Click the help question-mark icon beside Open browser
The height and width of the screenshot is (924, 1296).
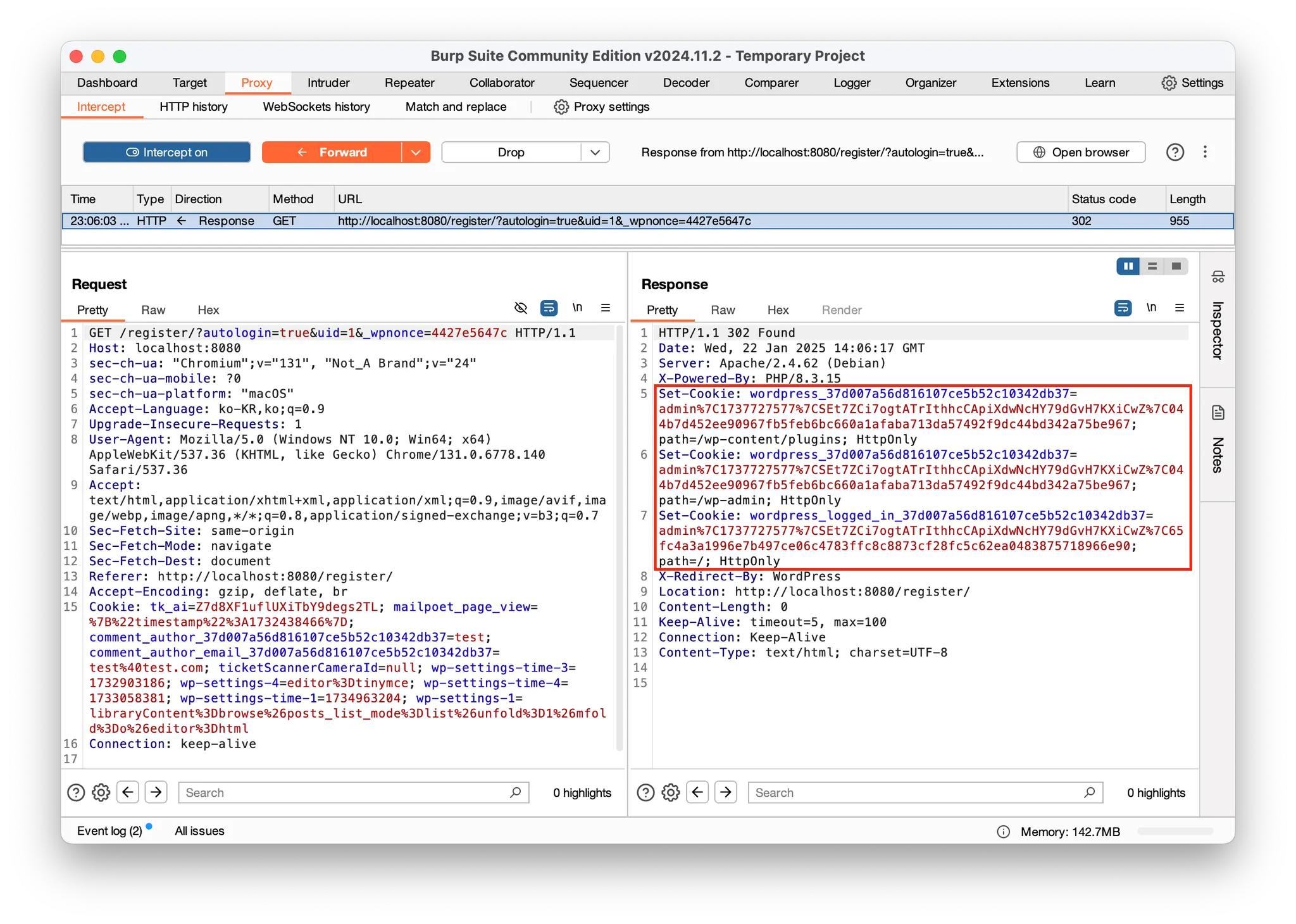(1174, 152)
